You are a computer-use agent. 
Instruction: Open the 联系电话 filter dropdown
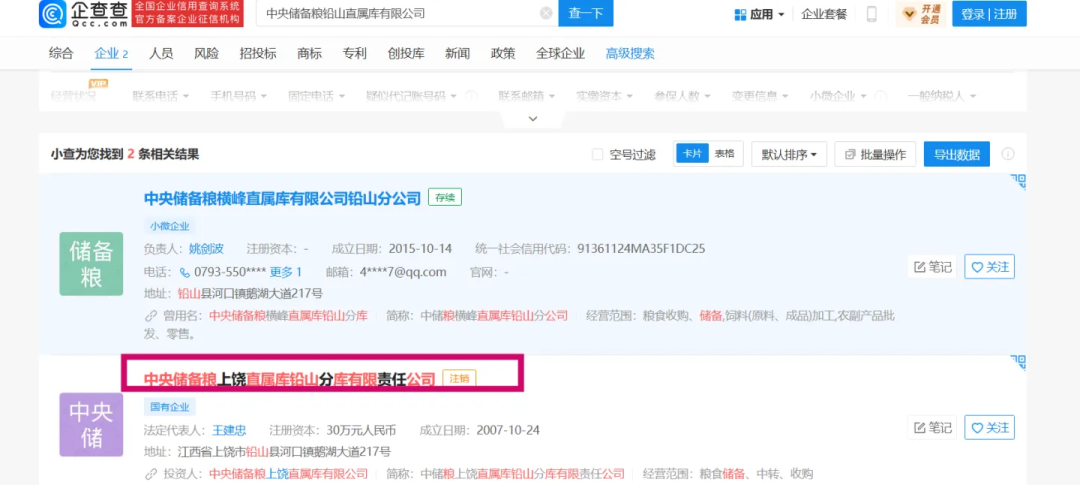pyautogui.click(x=160, y=96)
